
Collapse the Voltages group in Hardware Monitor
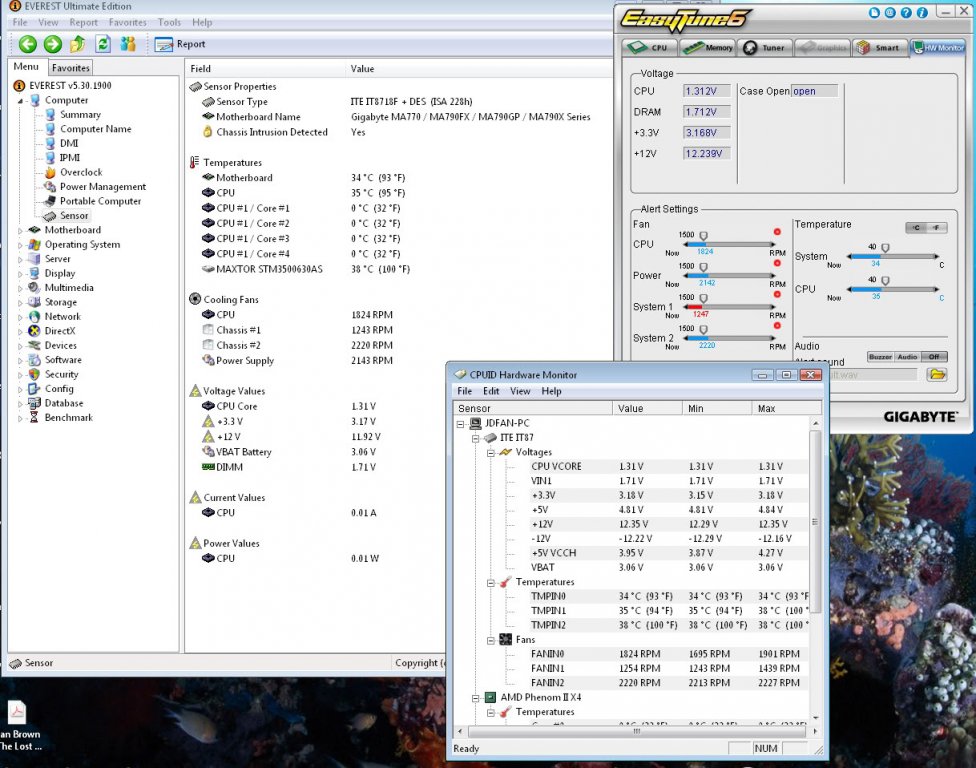click(x=490, y=452)
